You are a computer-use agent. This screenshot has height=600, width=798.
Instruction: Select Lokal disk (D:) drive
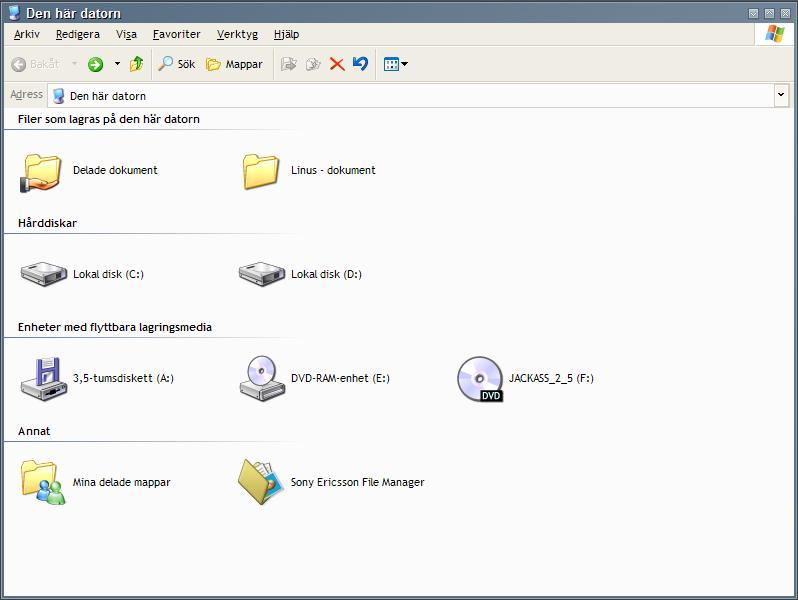coord(300,274)
